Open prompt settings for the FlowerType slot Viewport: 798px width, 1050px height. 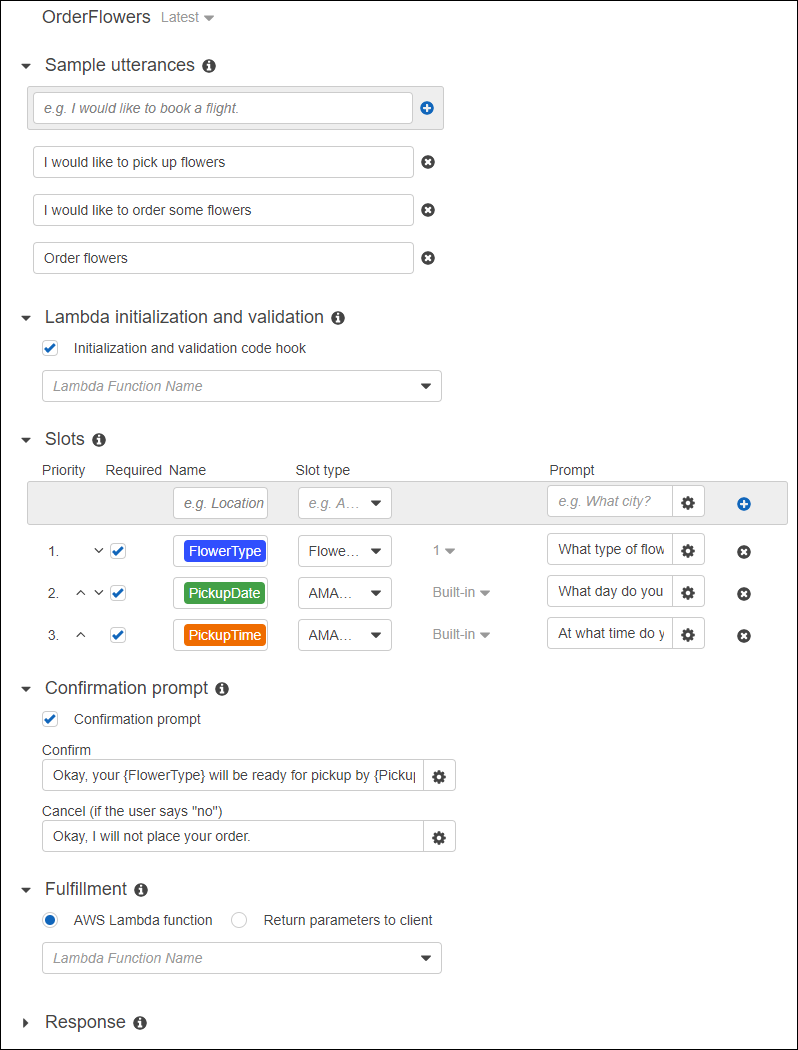[688, 549]
